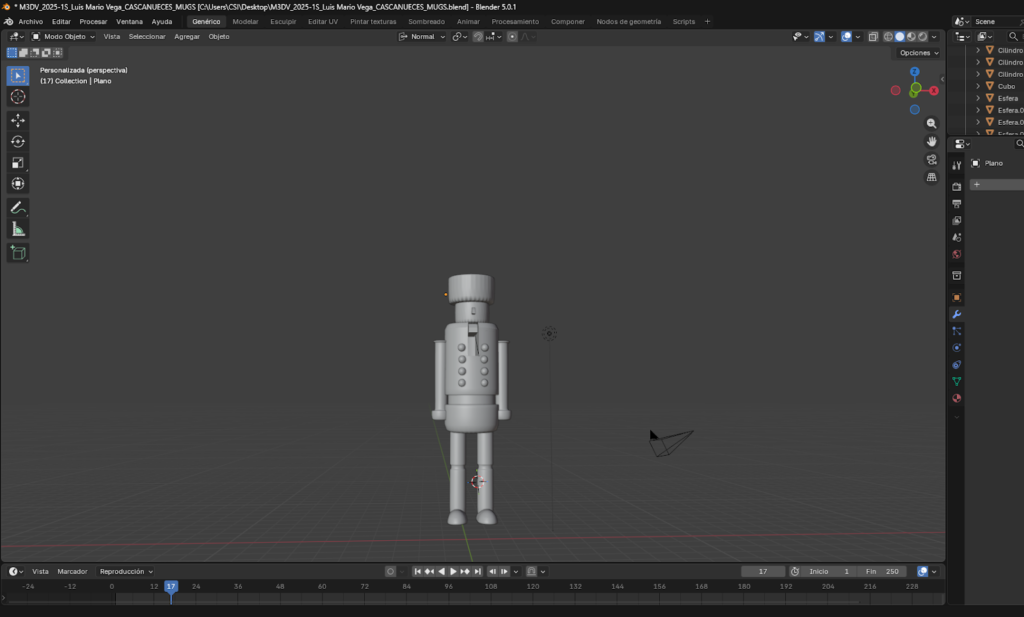The height and width of the screenshot is (617, 1024).
Task: Toggle X-ray display in the viewport header
Action: (873, 37)
